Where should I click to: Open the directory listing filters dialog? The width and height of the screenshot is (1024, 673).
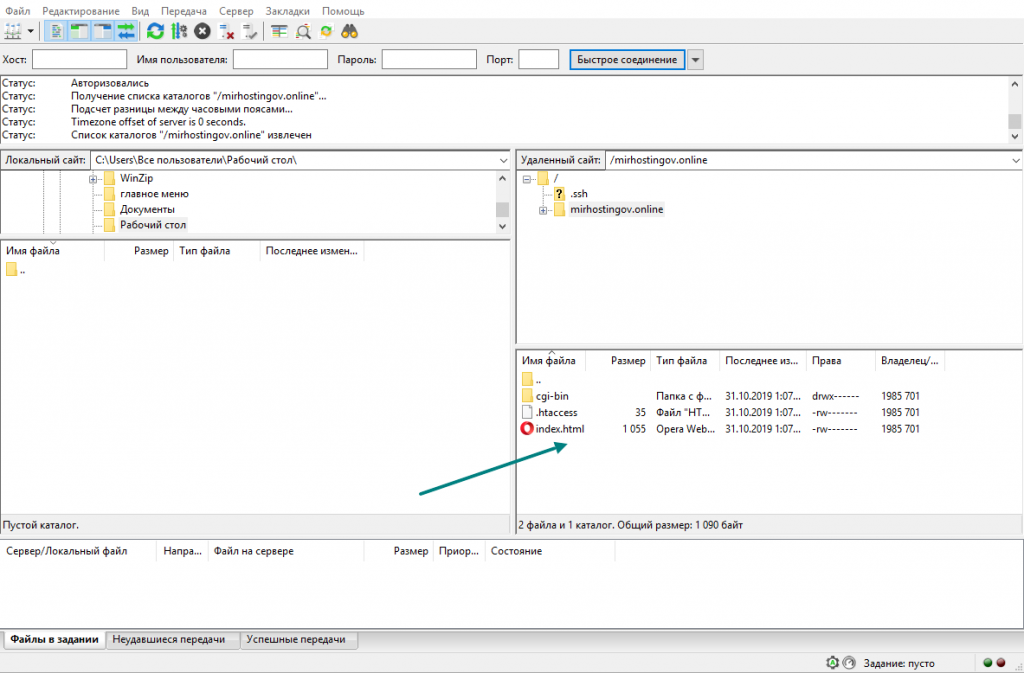point(280,31)
